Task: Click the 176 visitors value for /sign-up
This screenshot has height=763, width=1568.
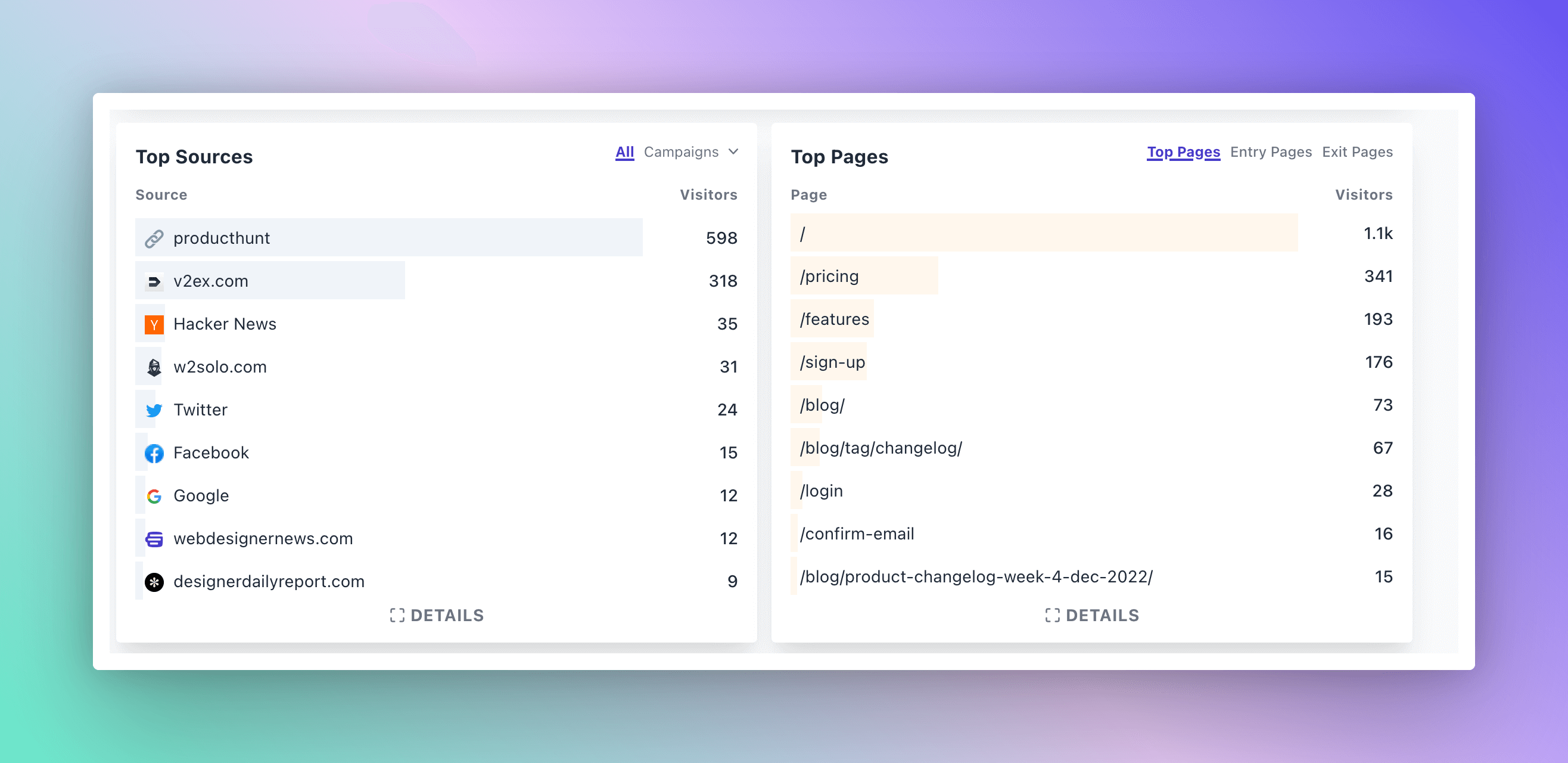Action: (x=1379, y=362)
